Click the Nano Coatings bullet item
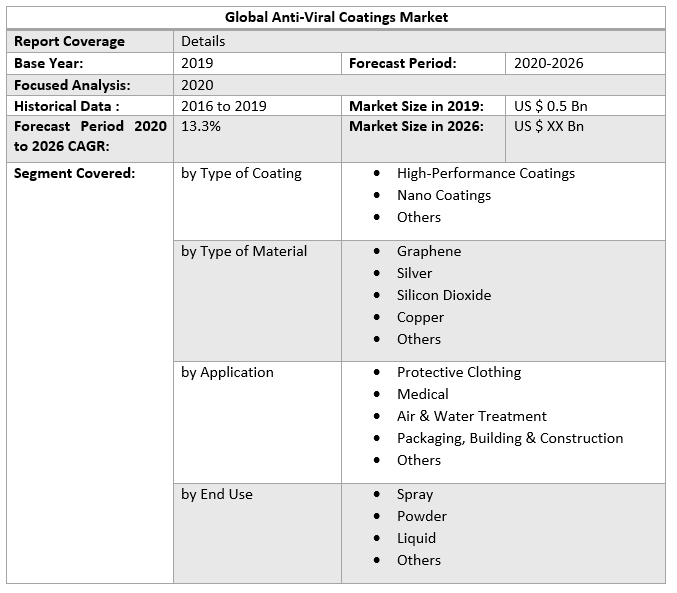Screen dimensions: 677x593 pos(444,195)
